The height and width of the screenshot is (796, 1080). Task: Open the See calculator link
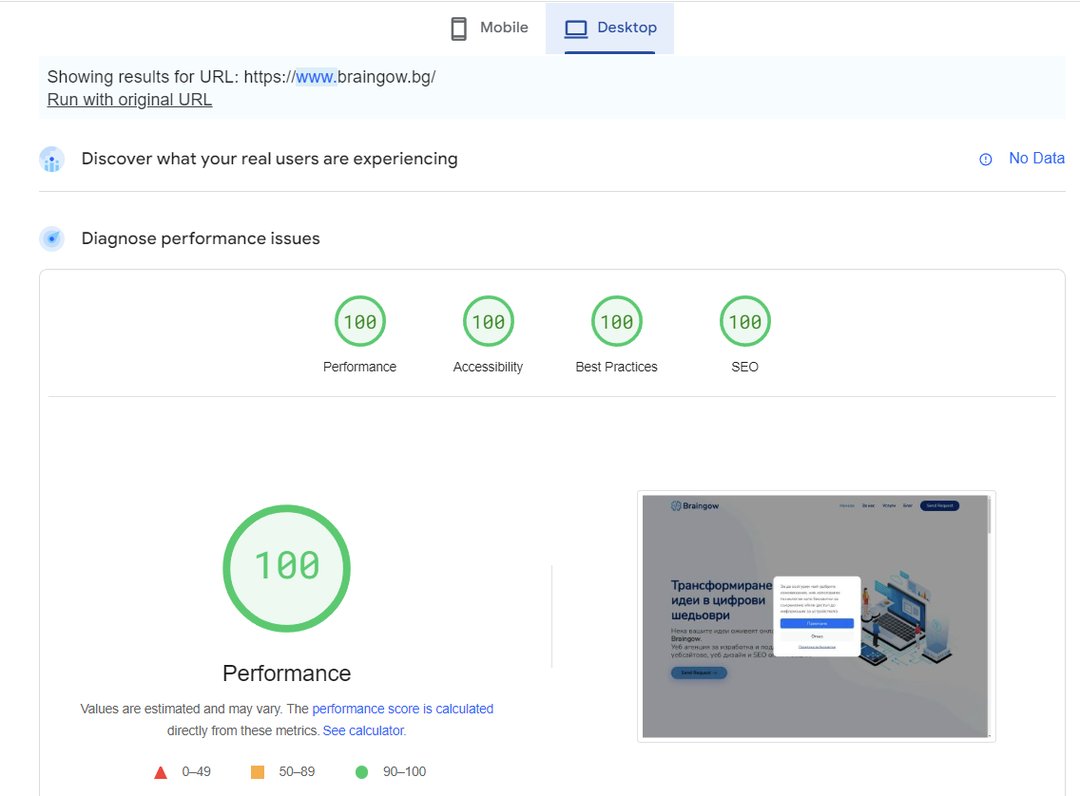[363, 731]
